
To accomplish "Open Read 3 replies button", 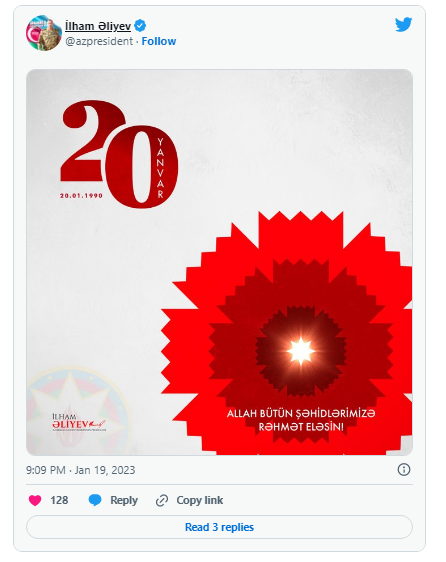I will [x=219, y=527].
